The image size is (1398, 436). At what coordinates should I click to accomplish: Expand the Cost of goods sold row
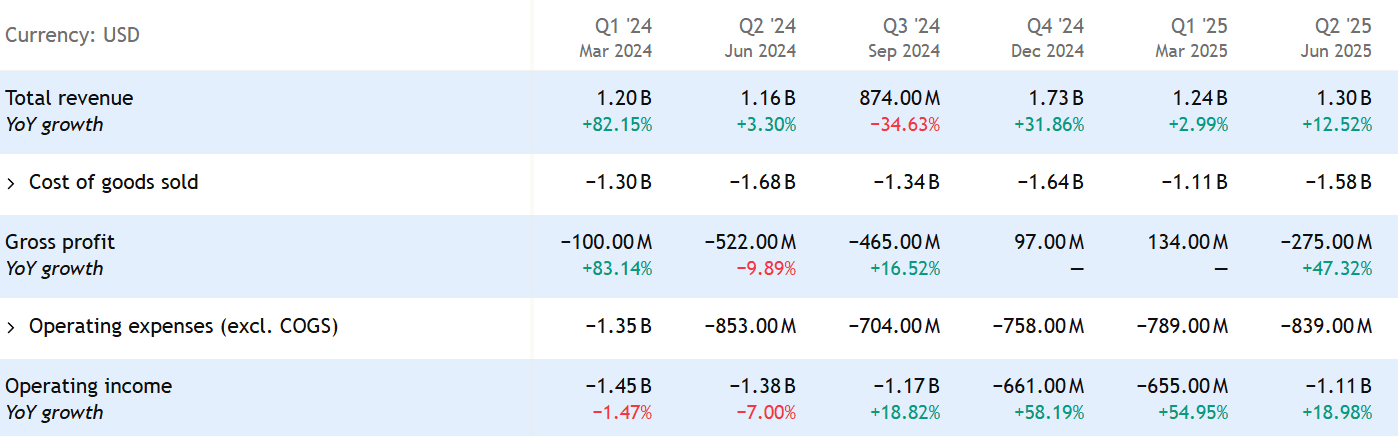tap(12, 183)
